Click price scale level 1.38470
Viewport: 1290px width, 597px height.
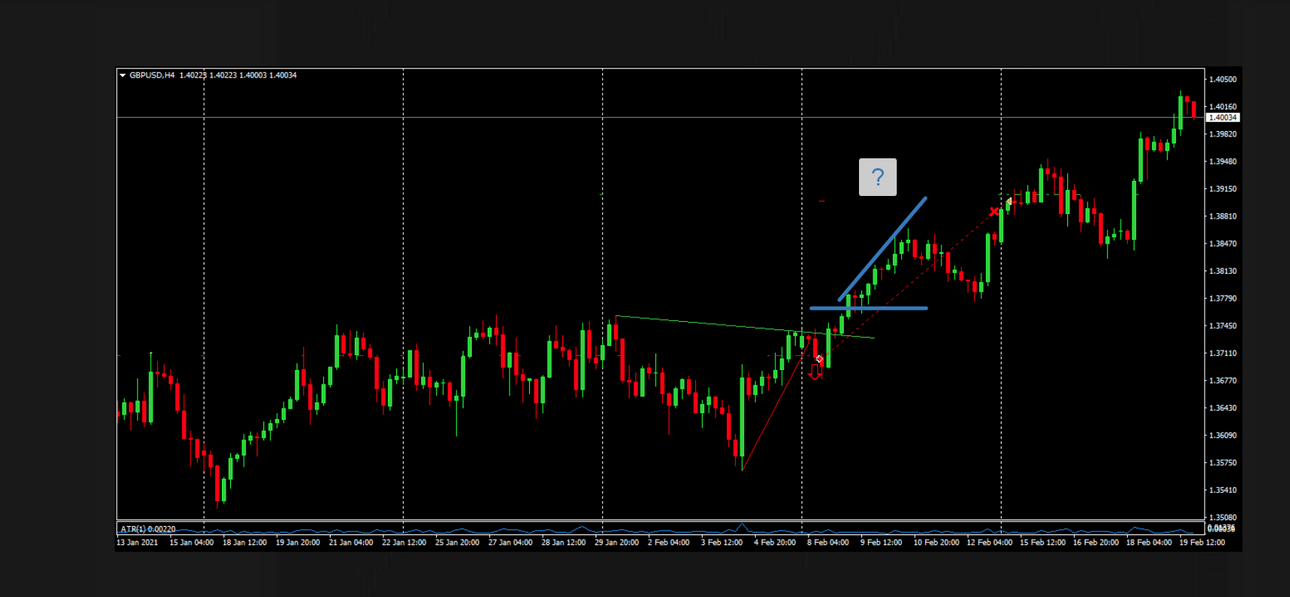pos(1223,243)
